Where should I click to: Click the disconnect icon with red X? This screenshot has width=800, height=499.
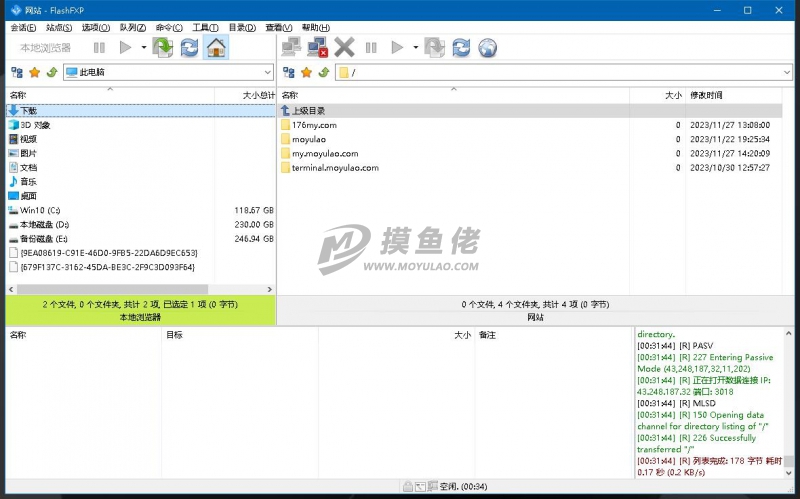click(317, 48)
